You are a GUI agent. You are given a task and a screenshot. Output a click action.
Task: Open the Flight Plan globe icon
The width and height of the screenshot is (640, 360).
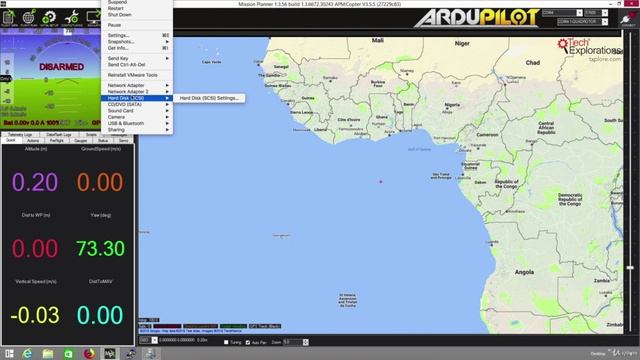[x=29, y=18]
